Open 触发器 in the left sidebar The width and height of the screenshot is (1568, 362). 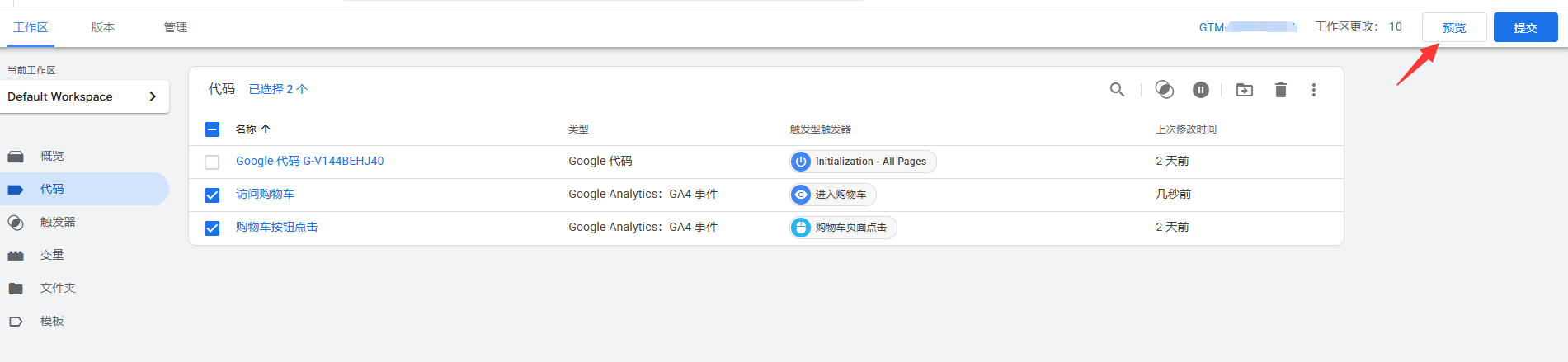(x=57, y=222)
